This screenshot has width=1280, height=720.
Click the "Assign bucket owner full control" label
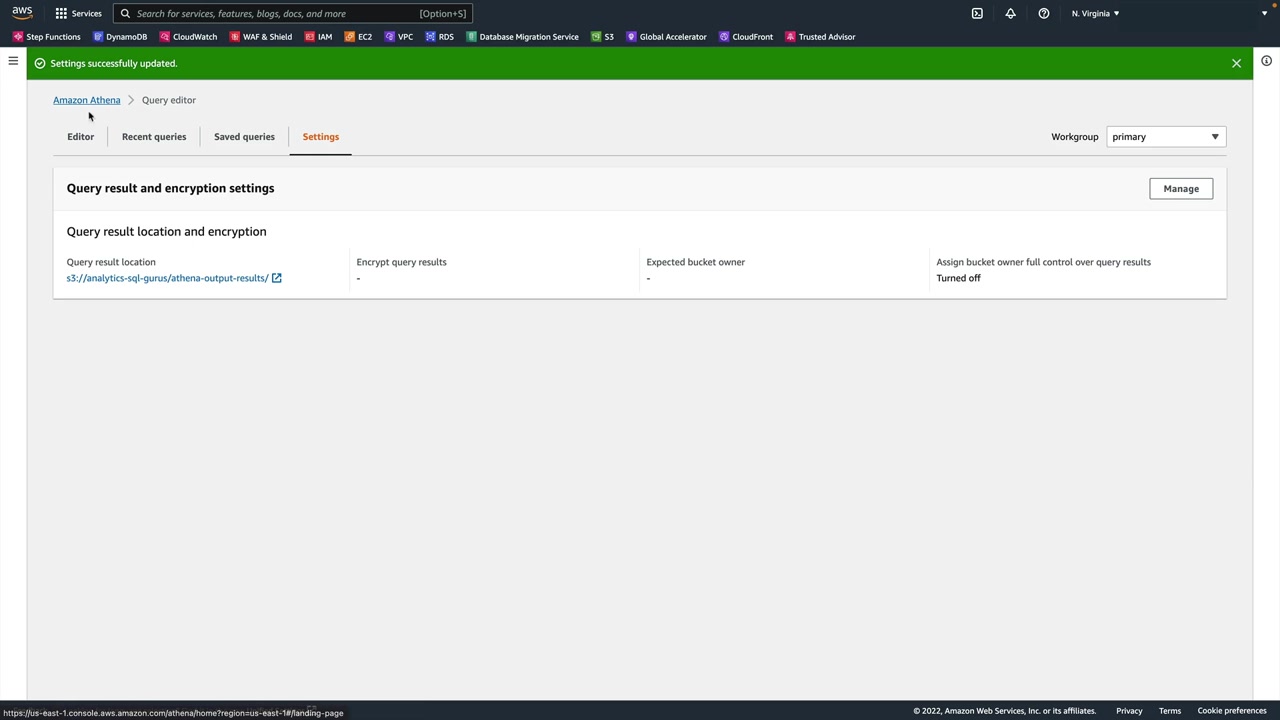[x=1044, y=262]
